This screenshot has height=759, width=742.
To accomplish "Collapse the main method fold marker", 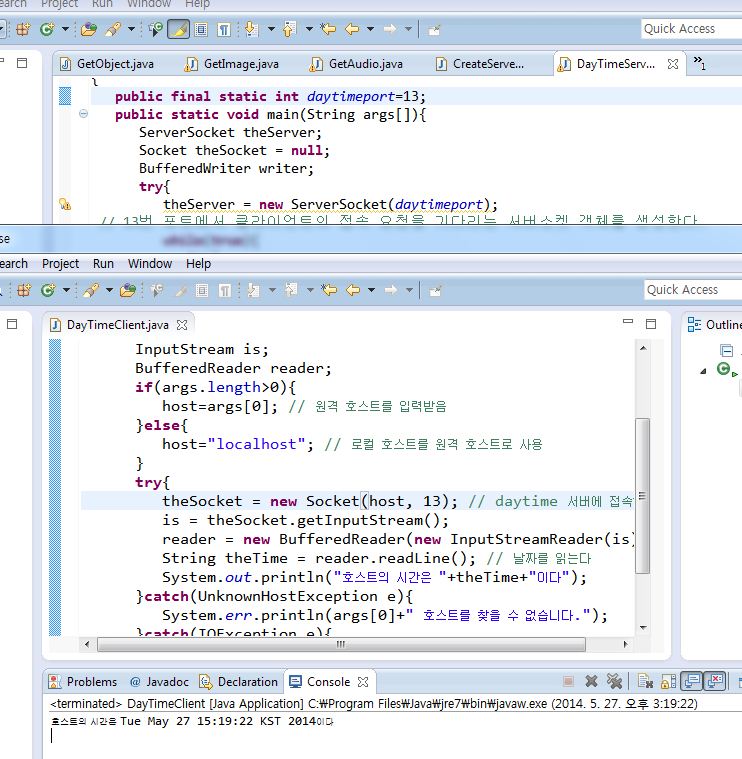I will 84,115.
